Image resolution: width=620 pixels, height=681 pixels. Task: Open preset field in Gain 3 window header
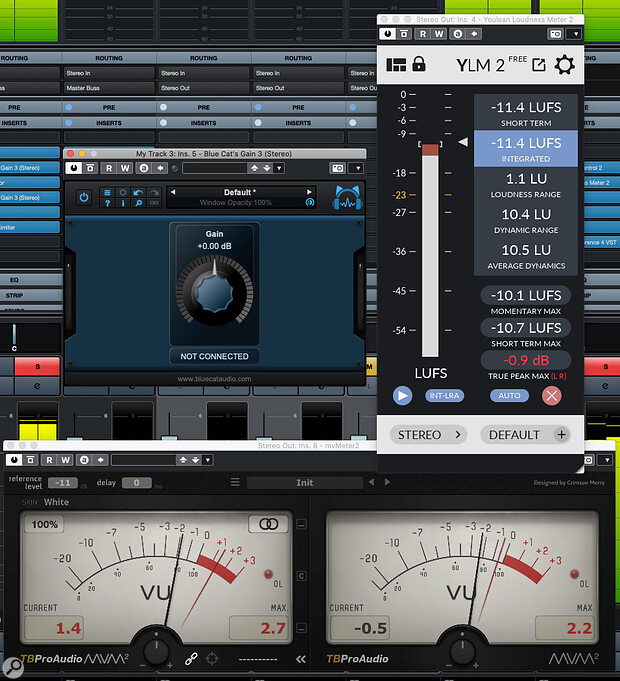(215, 168)
